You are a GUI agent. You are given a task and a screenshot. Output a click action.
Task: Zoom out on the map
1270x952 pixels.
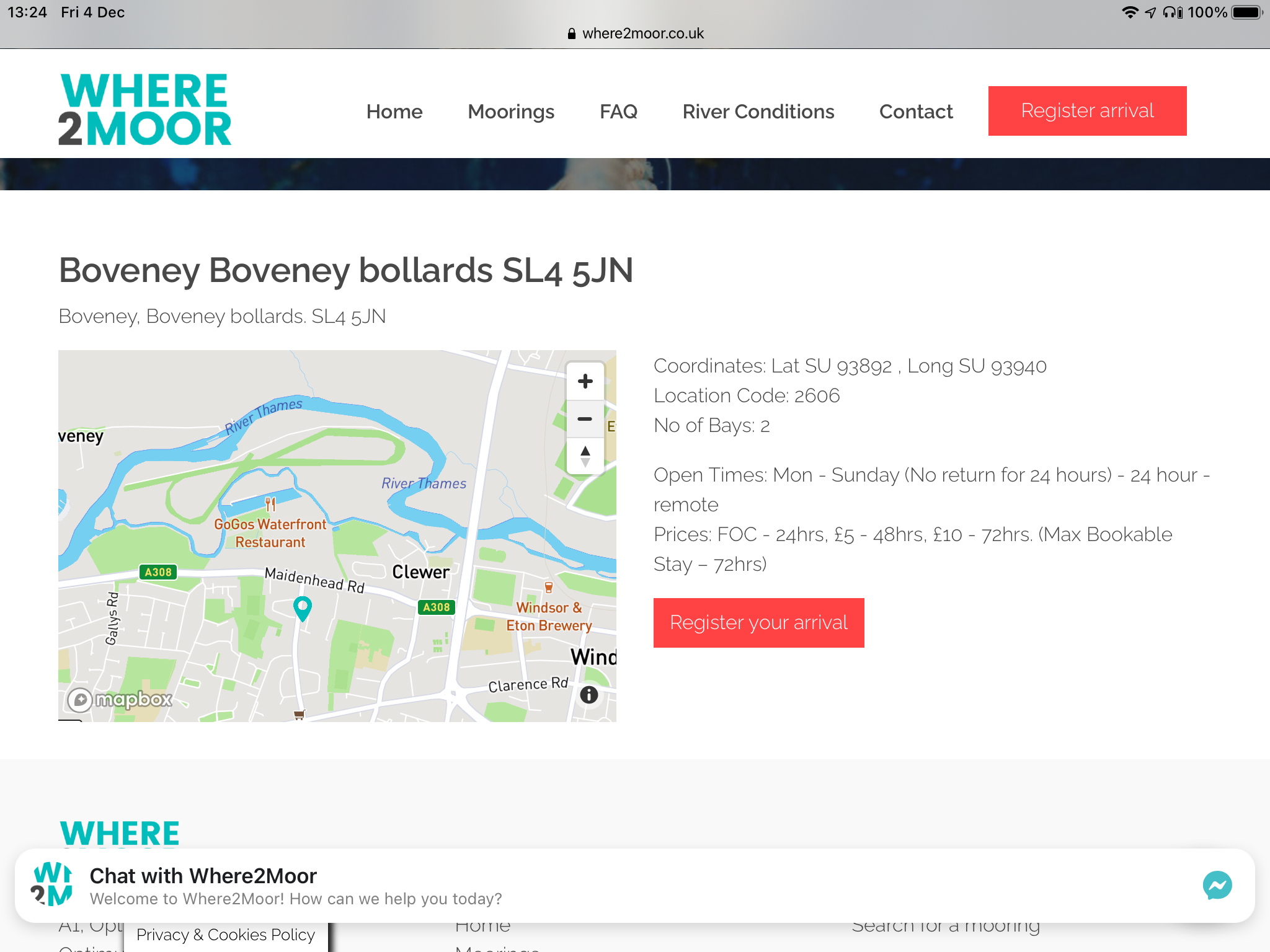click(585, 419)
